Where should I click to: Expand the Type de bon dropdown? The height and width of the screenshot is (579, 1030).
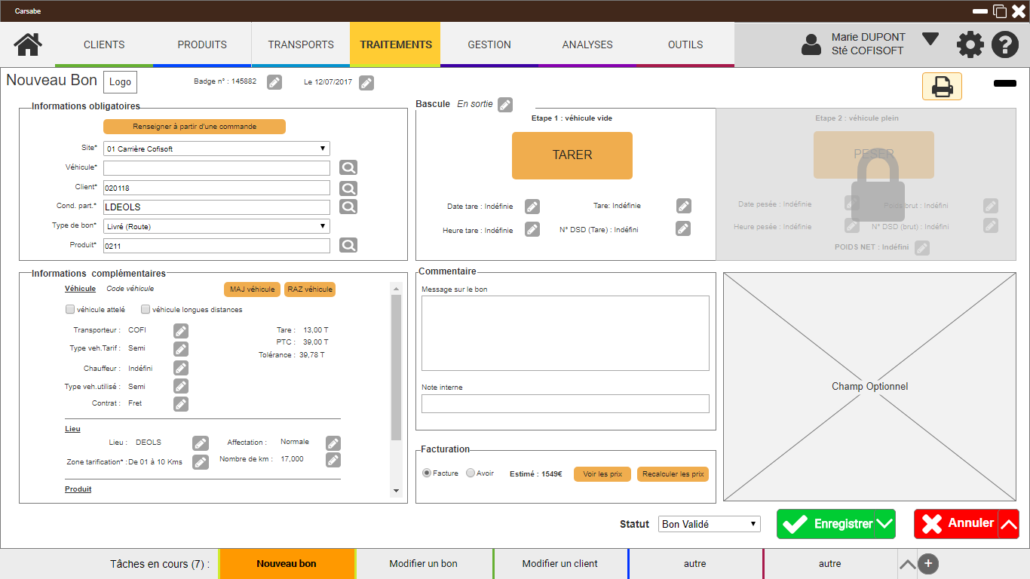216,226
